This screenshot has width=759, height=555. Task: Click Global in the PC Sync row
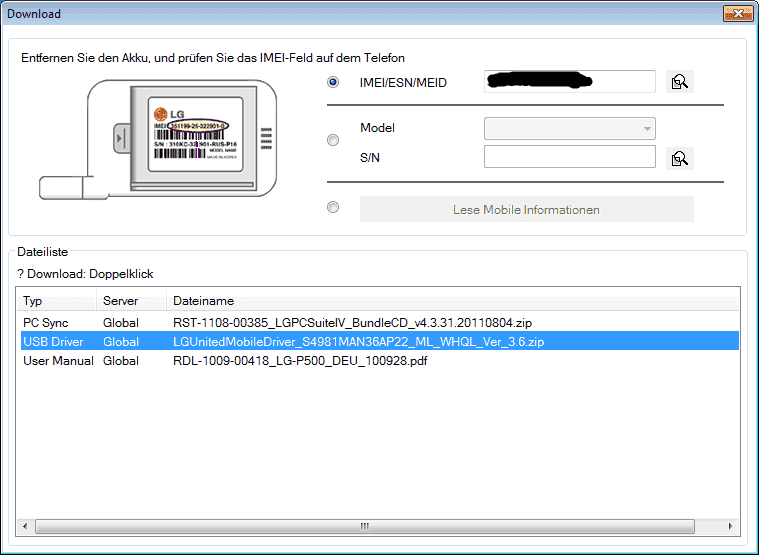tap(121, 323)
